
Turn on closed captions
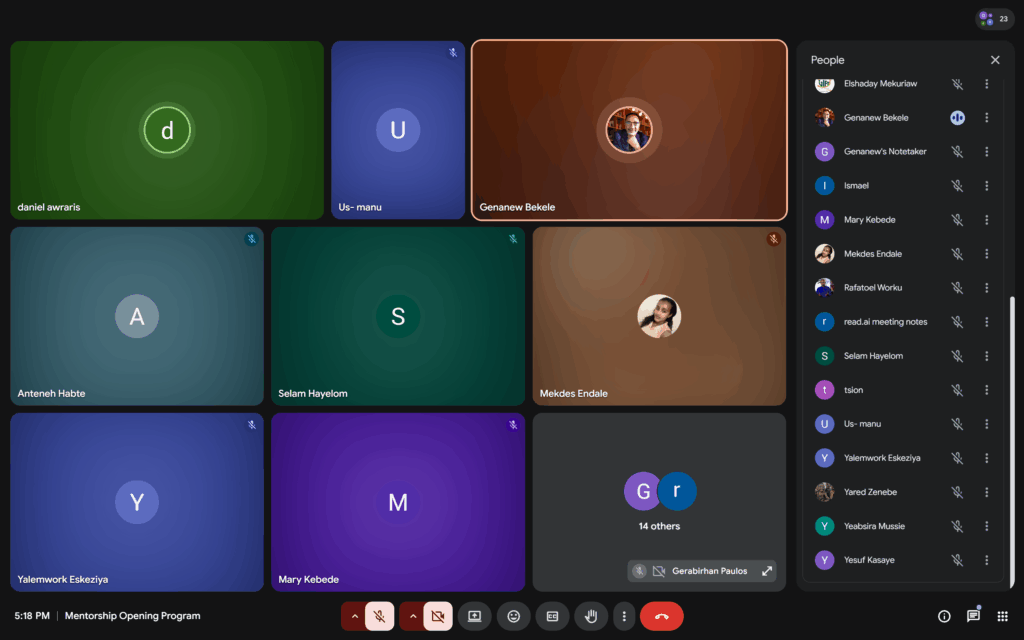click(x=552, y=616)
